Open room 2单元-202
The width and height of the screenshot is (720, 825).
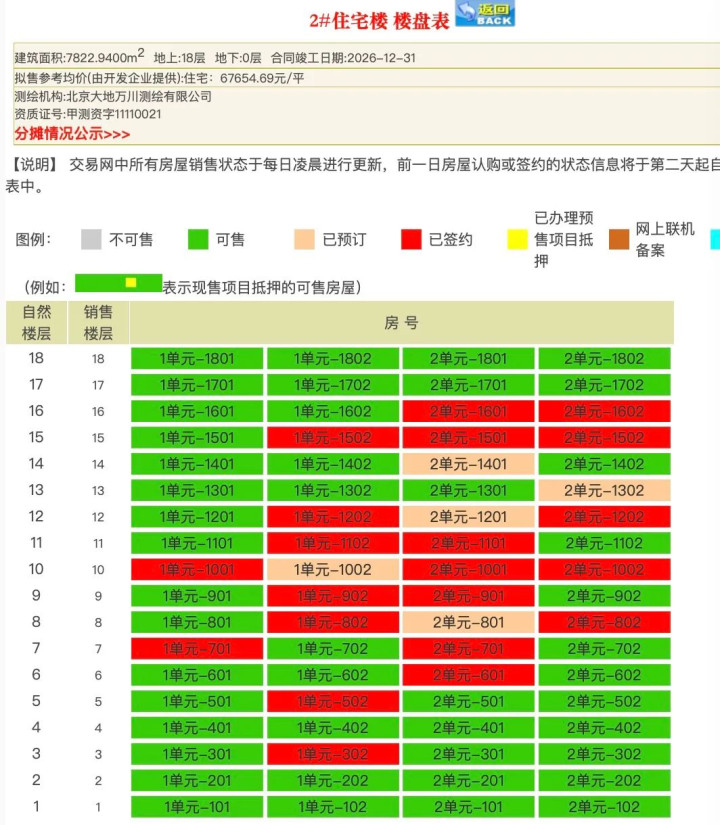[x=604, y=780]
